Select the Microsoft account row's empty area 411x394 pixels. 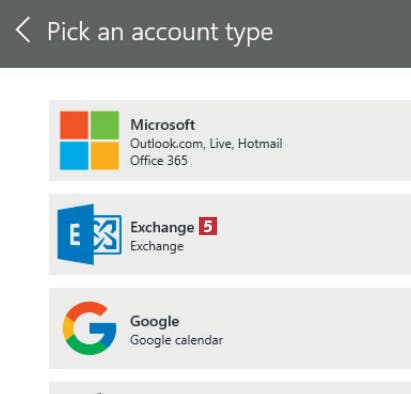tap(347, 140)
